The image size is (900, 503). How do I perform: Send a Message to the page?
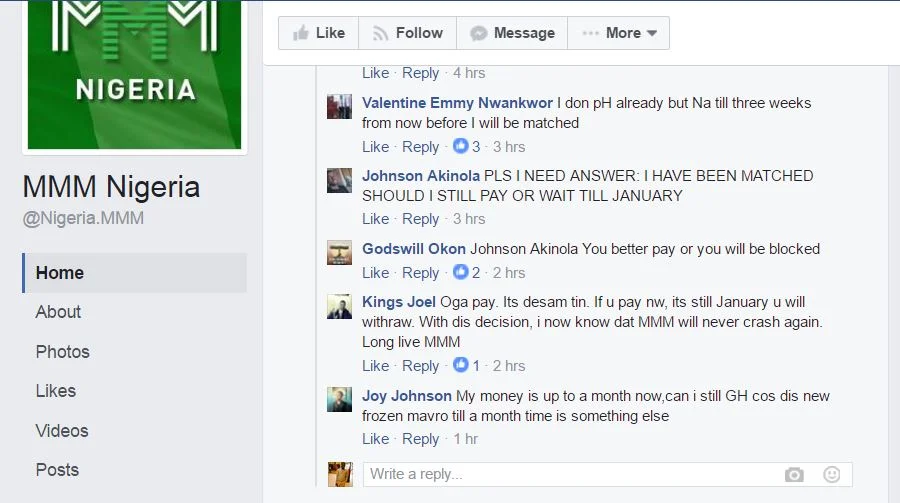click(x=512, y=33)
